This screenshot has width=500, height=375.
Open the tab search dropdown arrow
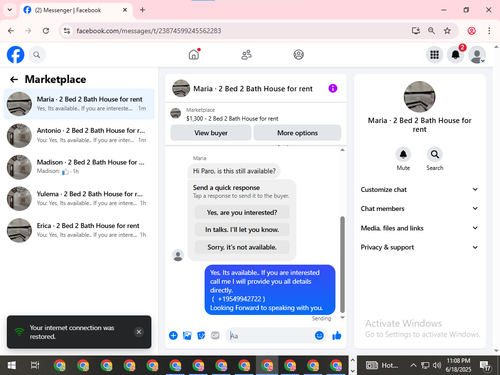(x=10, y=10)
